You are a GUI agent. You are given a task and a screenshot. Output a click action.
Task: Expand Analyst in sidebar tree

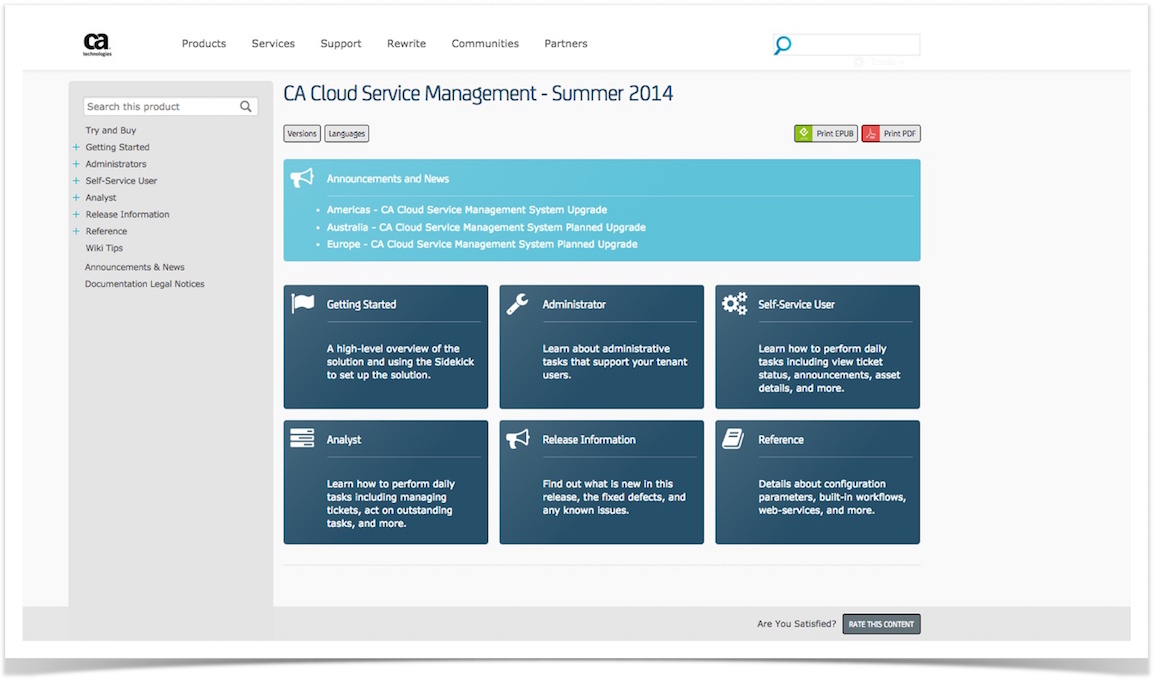point(76,198)
